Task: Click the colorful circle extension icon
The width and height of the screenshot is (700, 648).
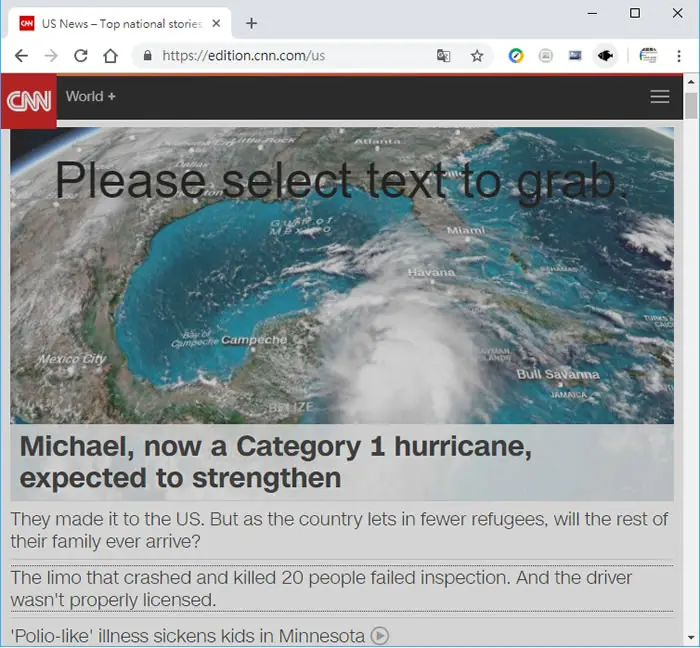Action: pos(516,56)
